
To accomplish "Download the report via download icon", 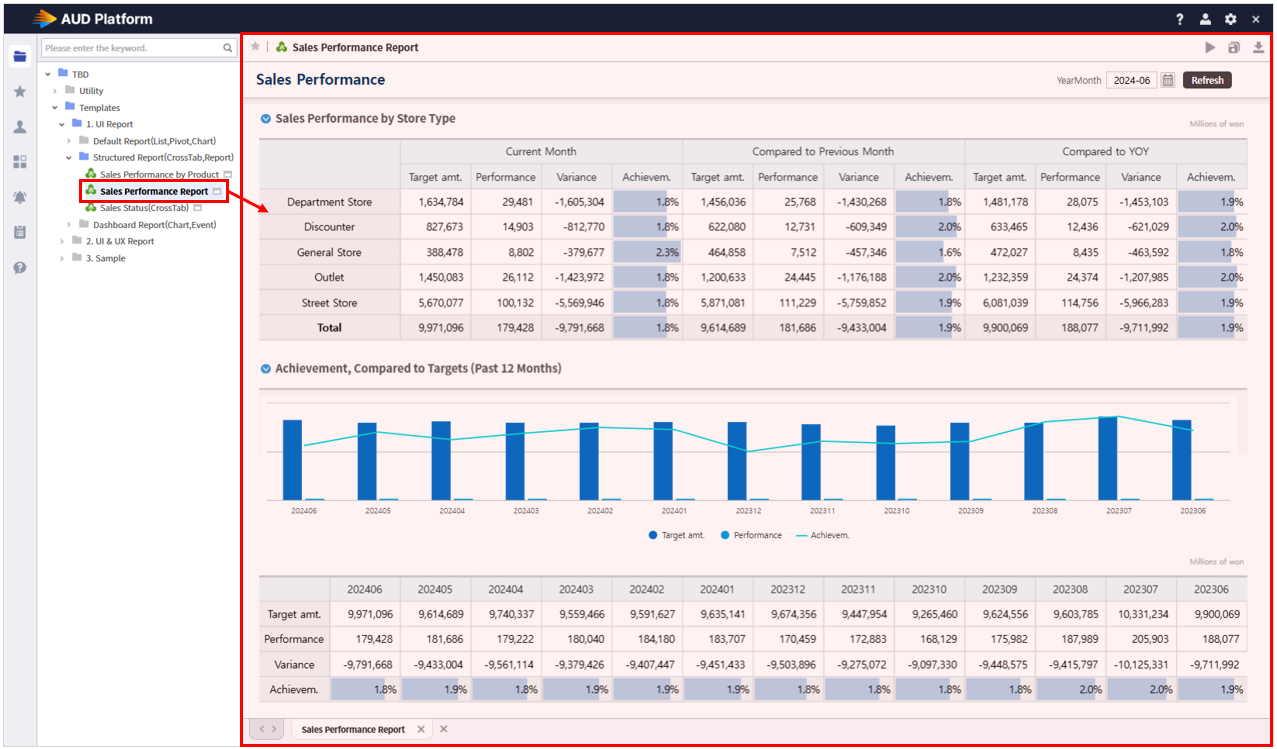I will (1258, 47).
